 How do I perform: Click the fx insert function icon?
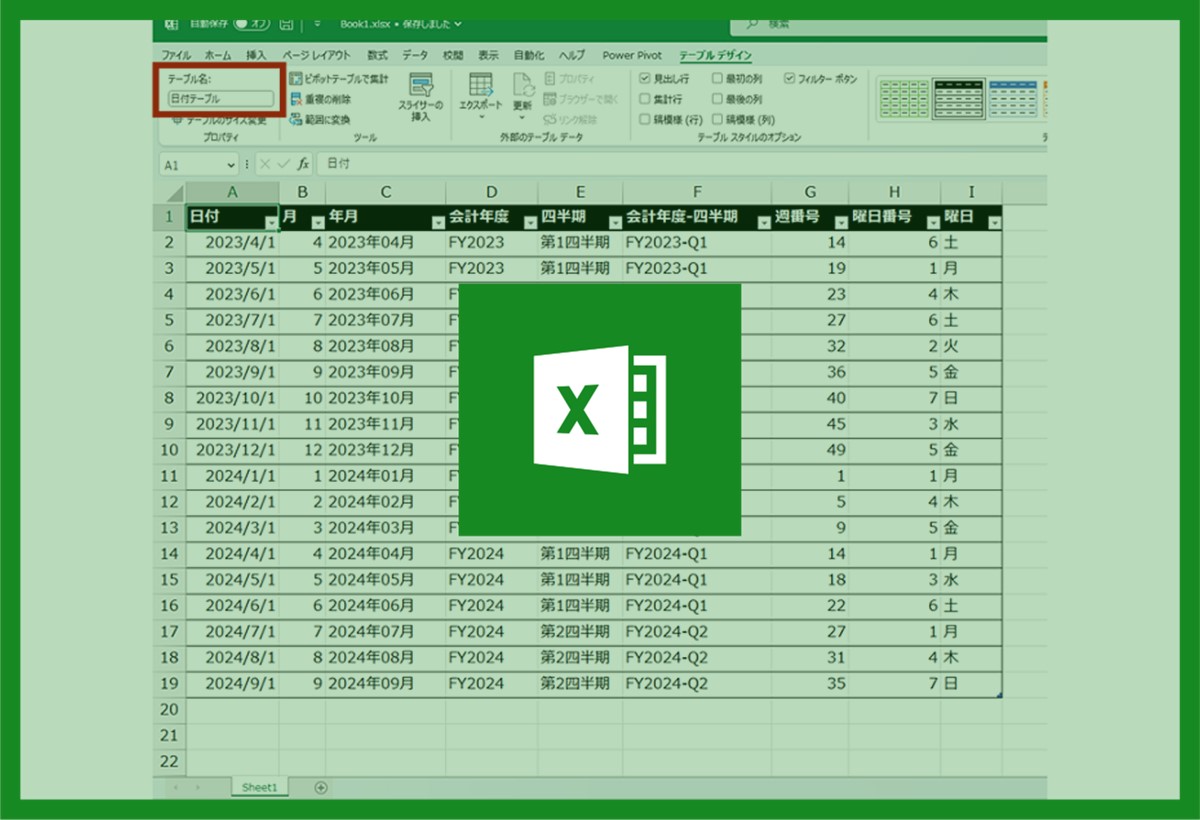point(303,164)
